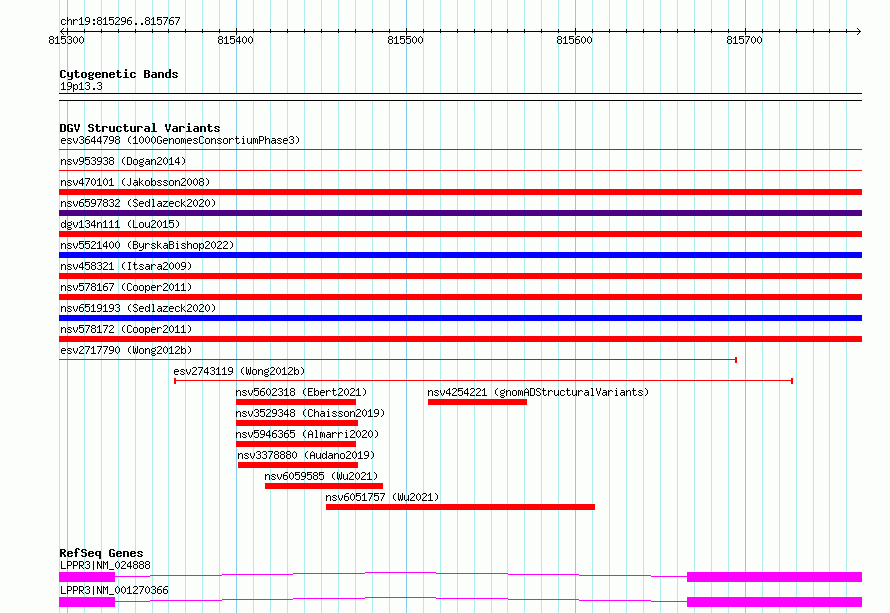Click the right arrowhead of the ruler
This screenshot has height=613, width=890.
coord(858,31)
